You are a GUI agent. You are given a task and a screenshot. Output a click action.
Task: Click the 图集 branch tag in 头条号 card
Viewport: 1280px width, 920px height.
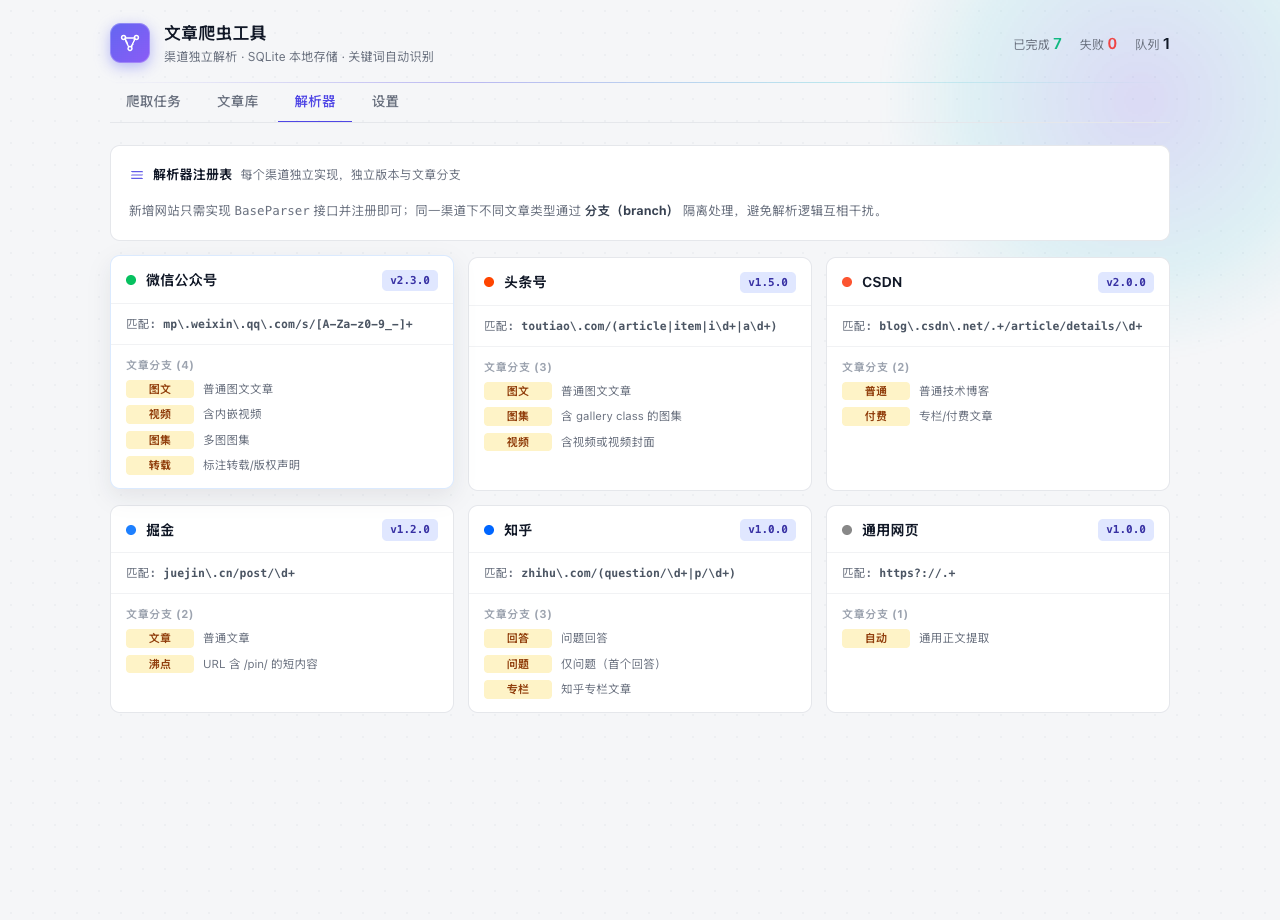[518, 416]
